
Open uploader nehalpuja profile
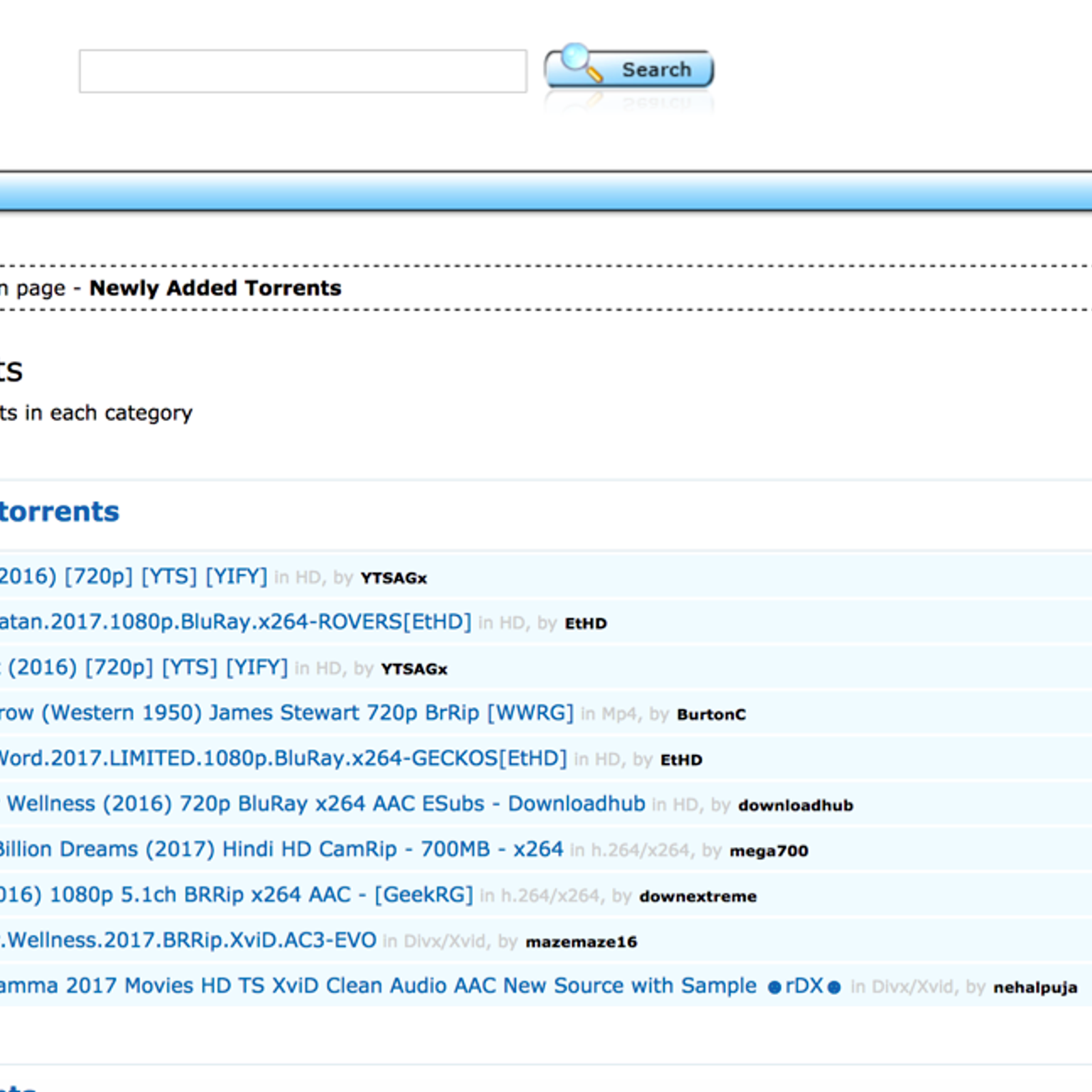click(x=1035, y=988)
